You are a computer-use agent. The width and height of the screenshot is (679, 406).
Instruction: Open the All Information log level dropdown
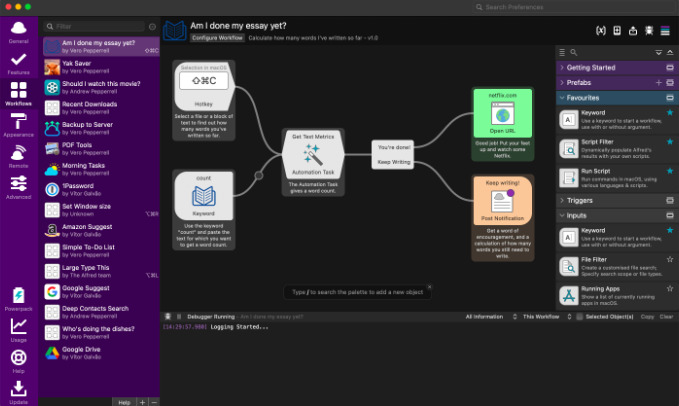pos(491,317)
